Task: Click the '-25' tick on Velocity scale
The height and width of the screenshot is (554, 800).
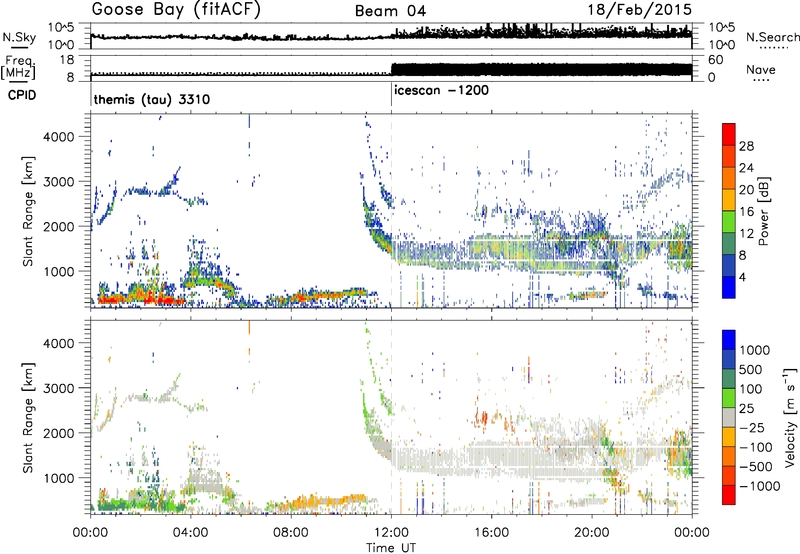Action: click(753, 428)
